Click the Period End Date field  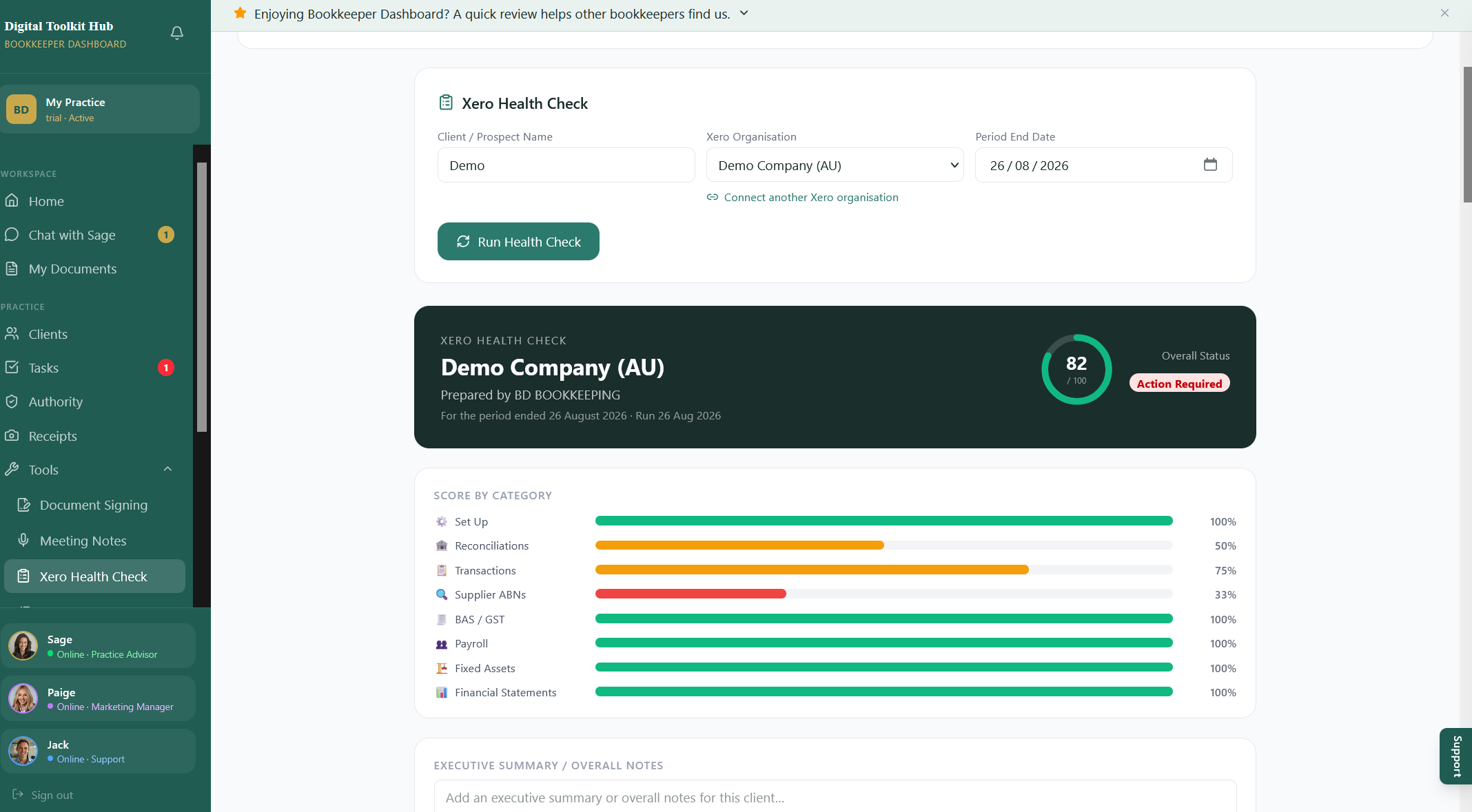(x=1103, y=165)
